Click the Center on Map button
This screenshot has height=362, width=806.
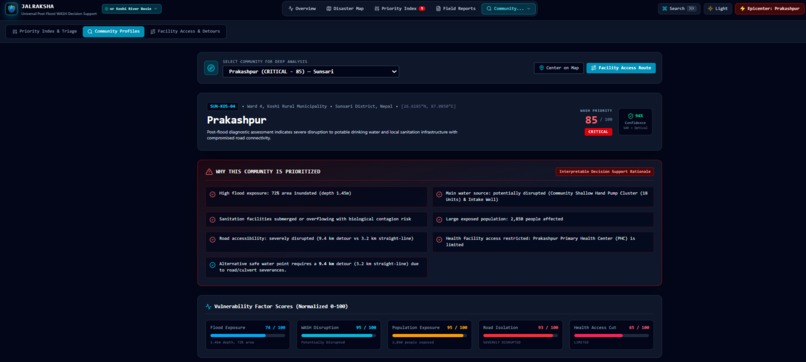click(558, 68)
